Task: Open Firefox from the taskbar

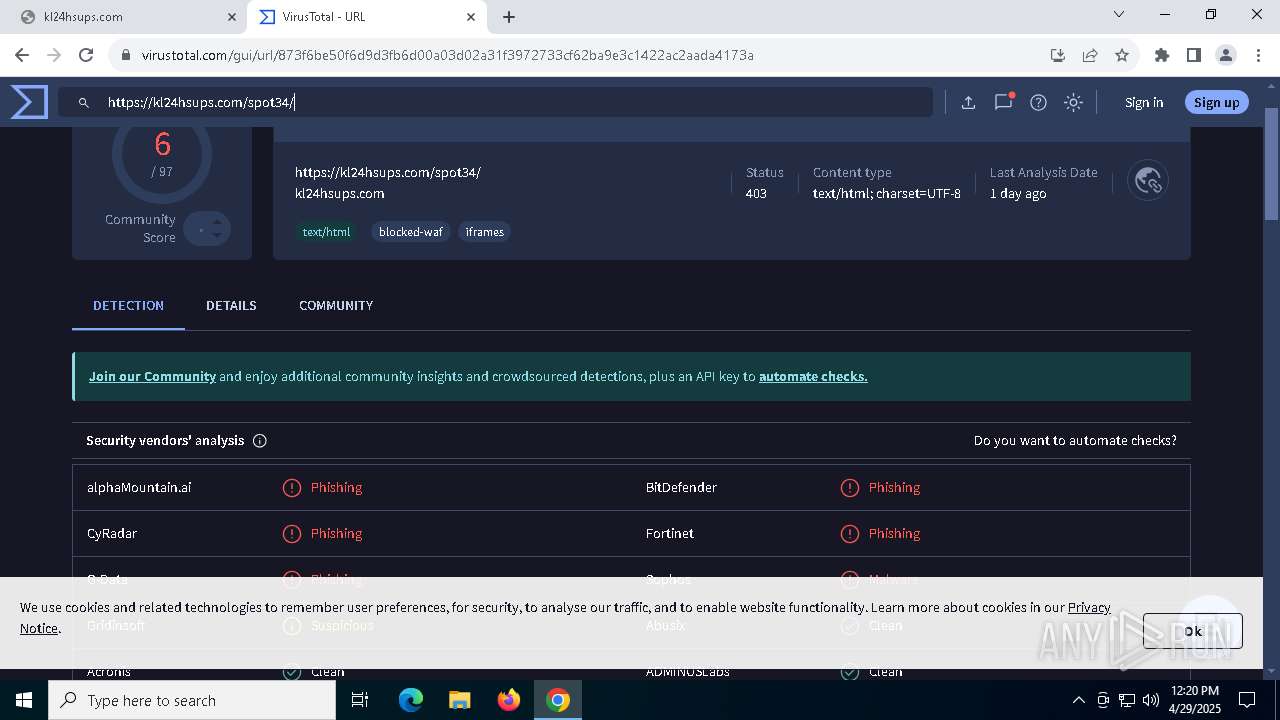Action: [508, 700]
